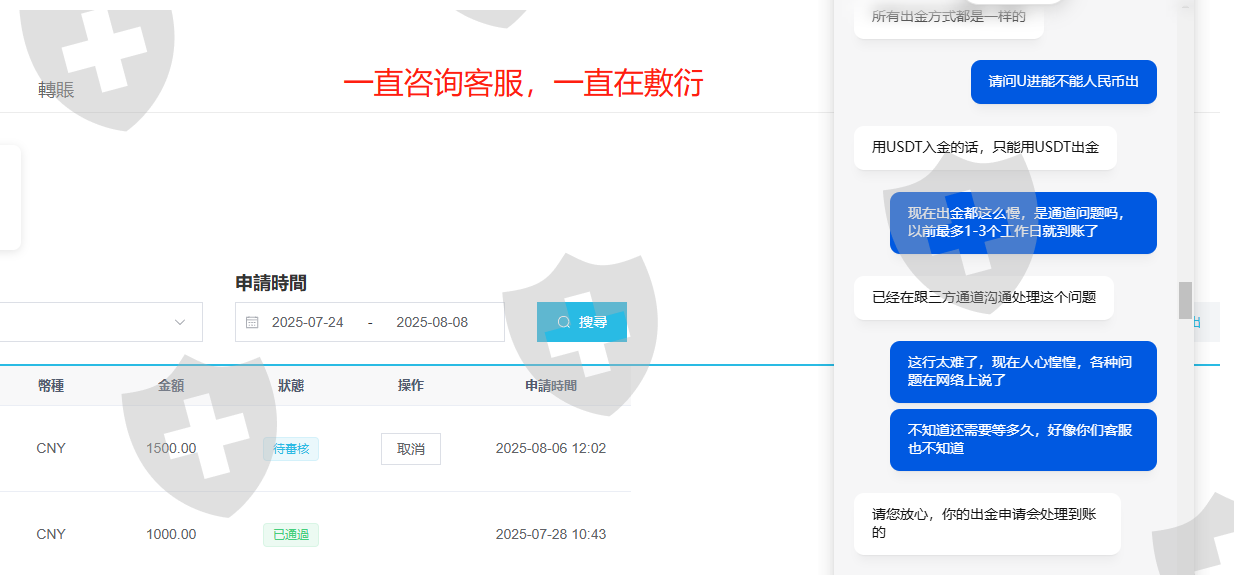Screen dimensions: 1234x575
Task: Click the 待審核 status tag
Action: (x=291, y=449)
